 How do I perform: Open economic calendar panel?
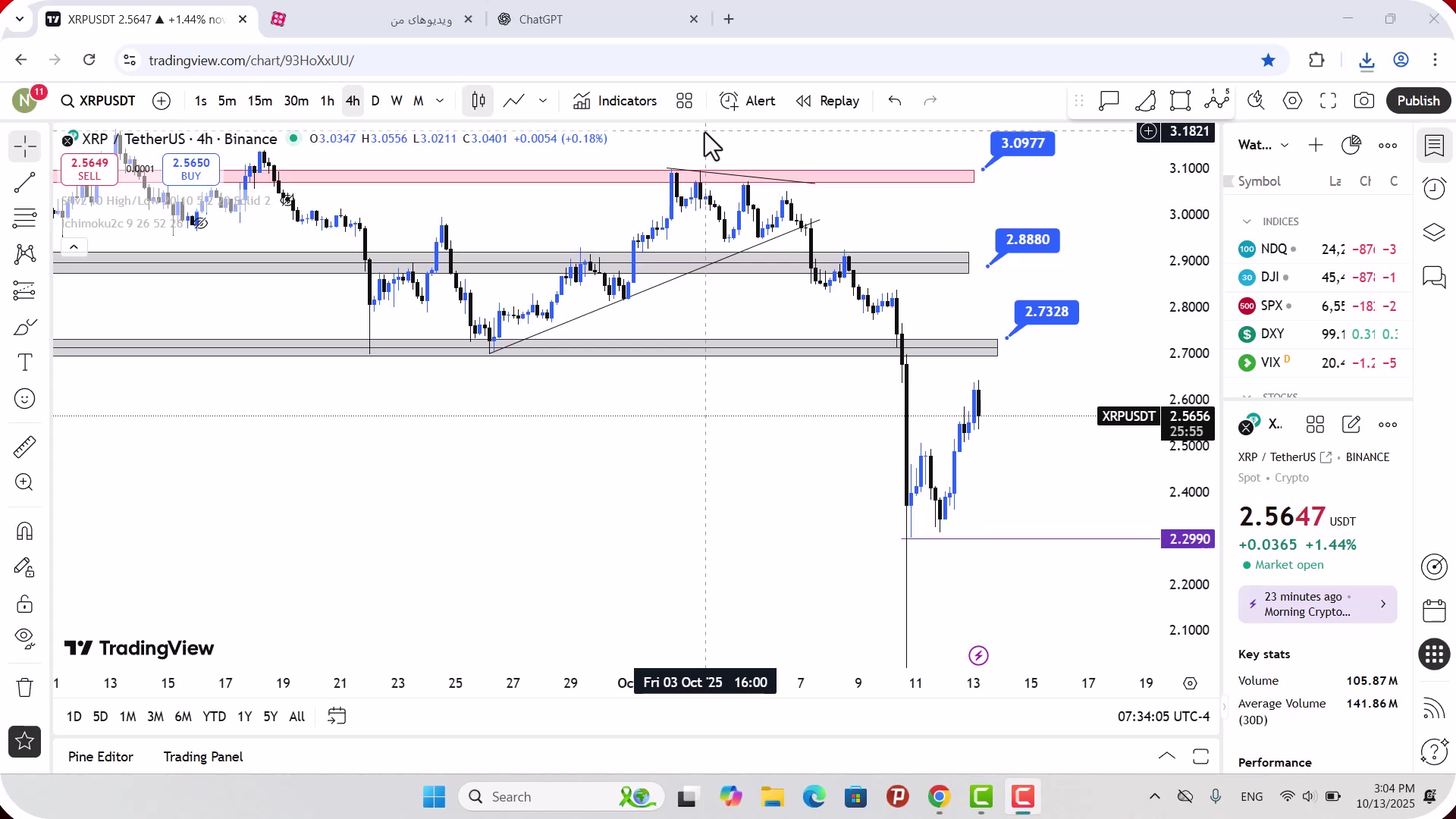pyautogui.click(x=1434, y=610)
